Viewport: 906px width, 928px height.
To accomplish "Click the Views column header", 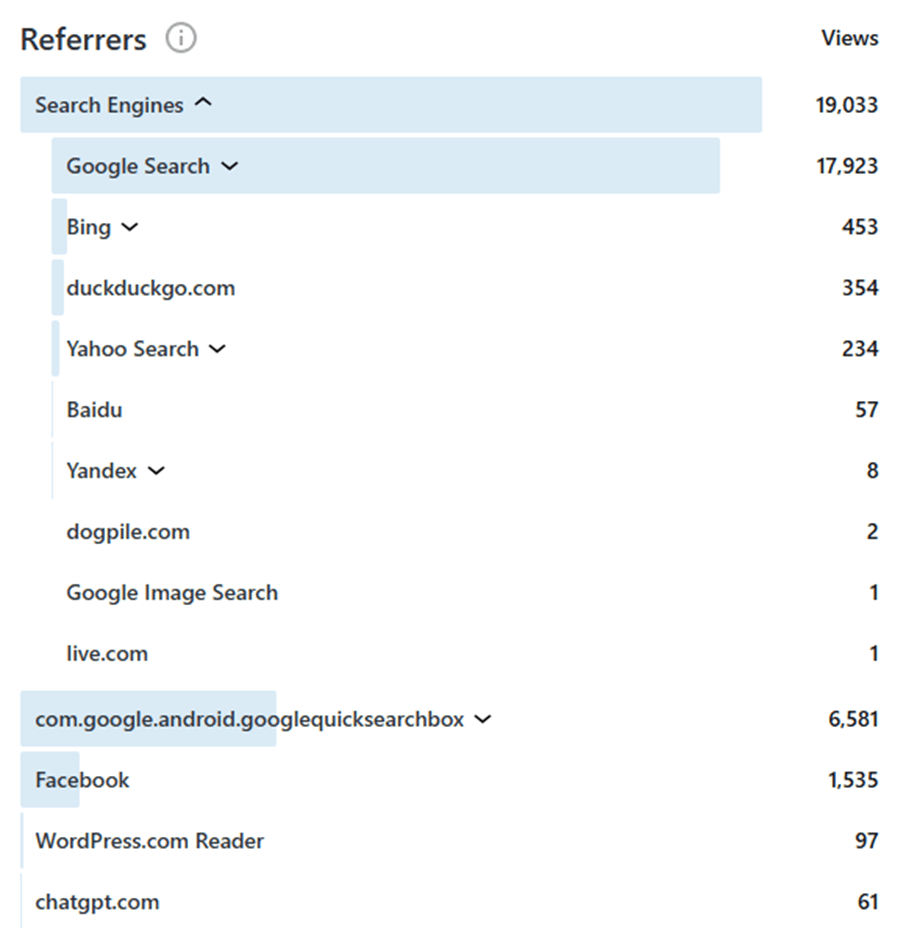I will pos(849,39).
